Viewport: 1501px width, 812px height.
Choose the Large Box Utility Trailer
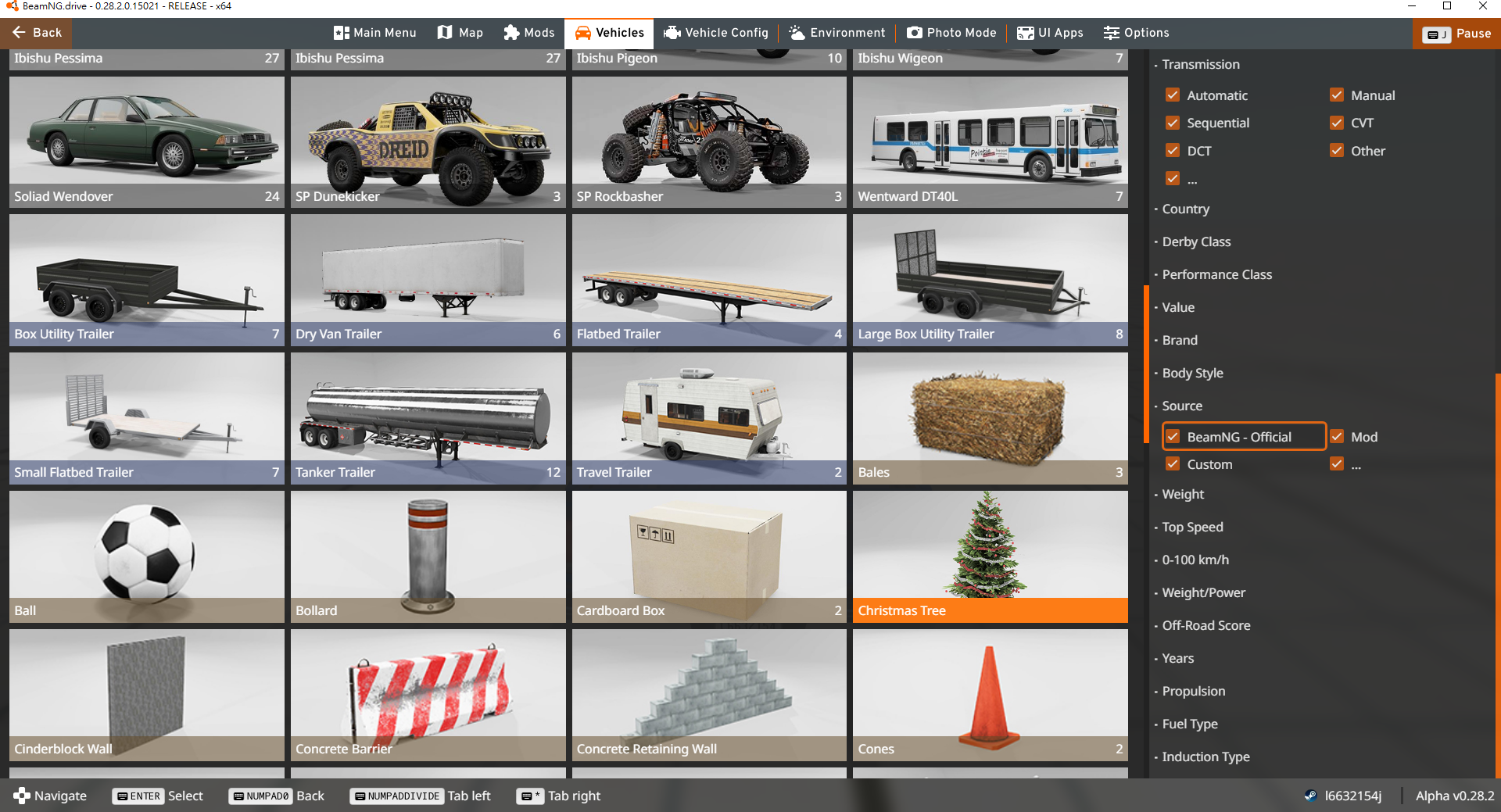991,280
